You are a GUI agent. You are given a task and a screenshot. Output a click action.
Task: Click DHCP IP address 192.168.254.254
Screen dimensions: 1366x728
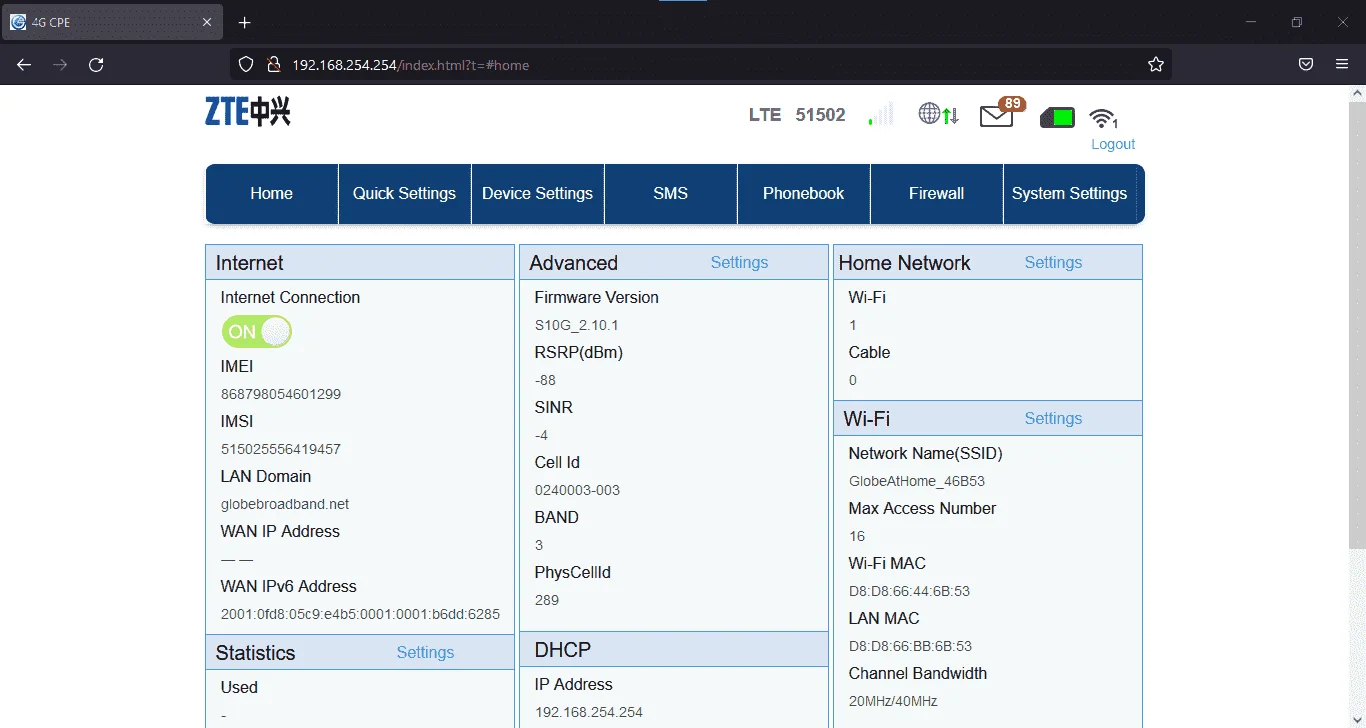pyautogui.click(x=589, y=712)
